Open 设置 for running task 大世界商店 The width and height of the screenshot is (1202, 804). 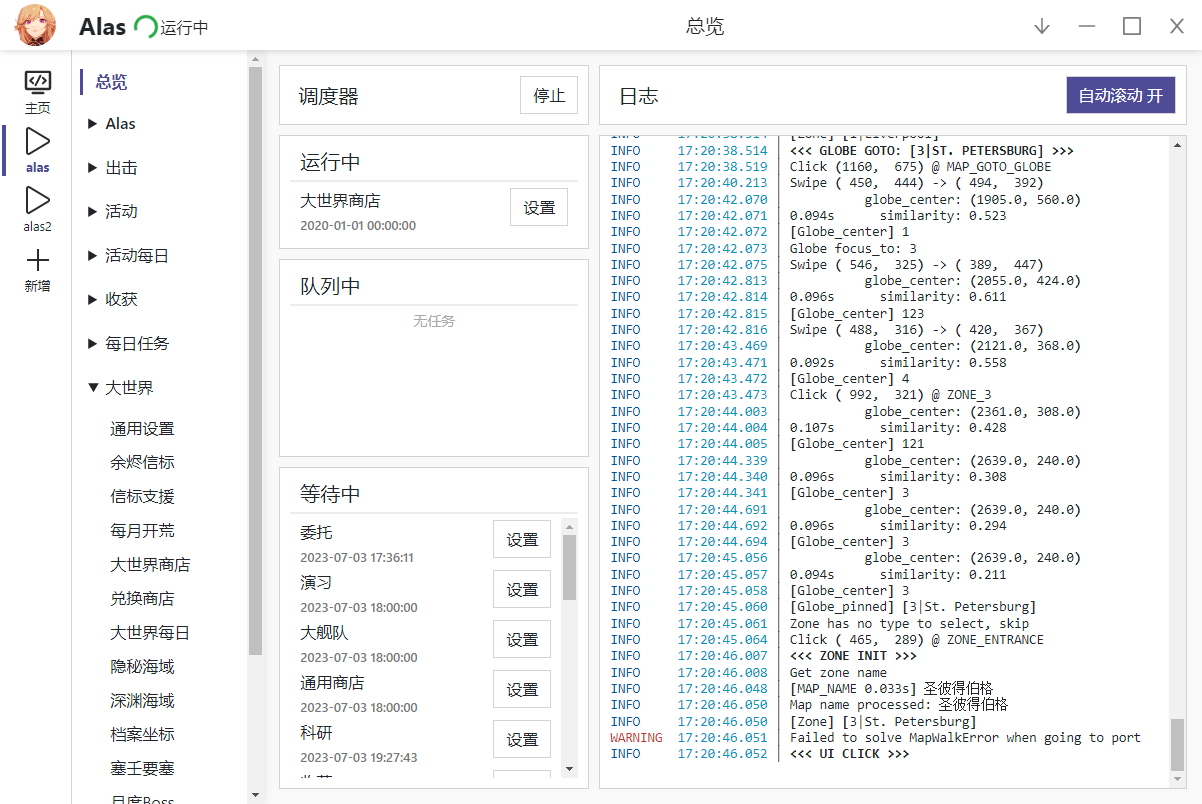[x=539, y=207]
